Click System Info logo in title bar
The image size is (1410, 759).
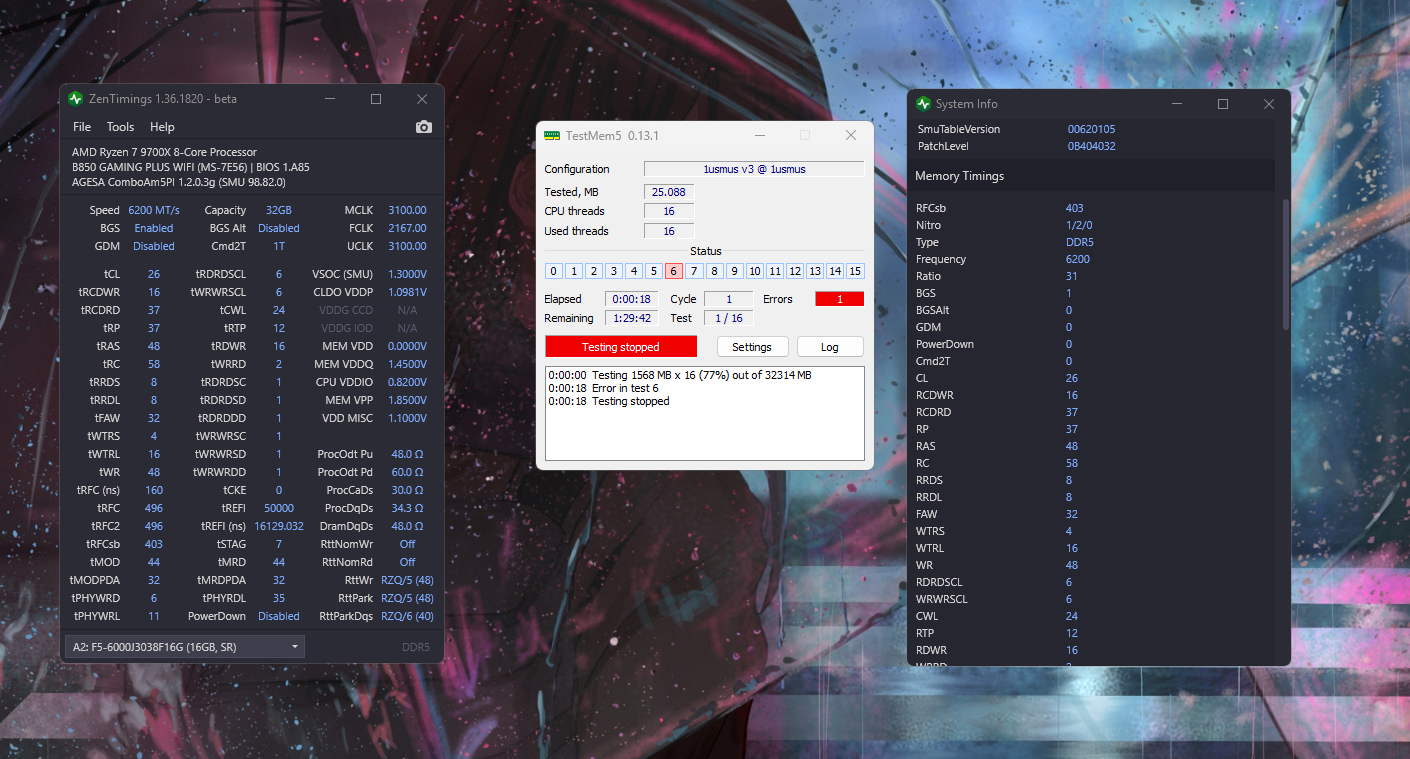[922, 104]
